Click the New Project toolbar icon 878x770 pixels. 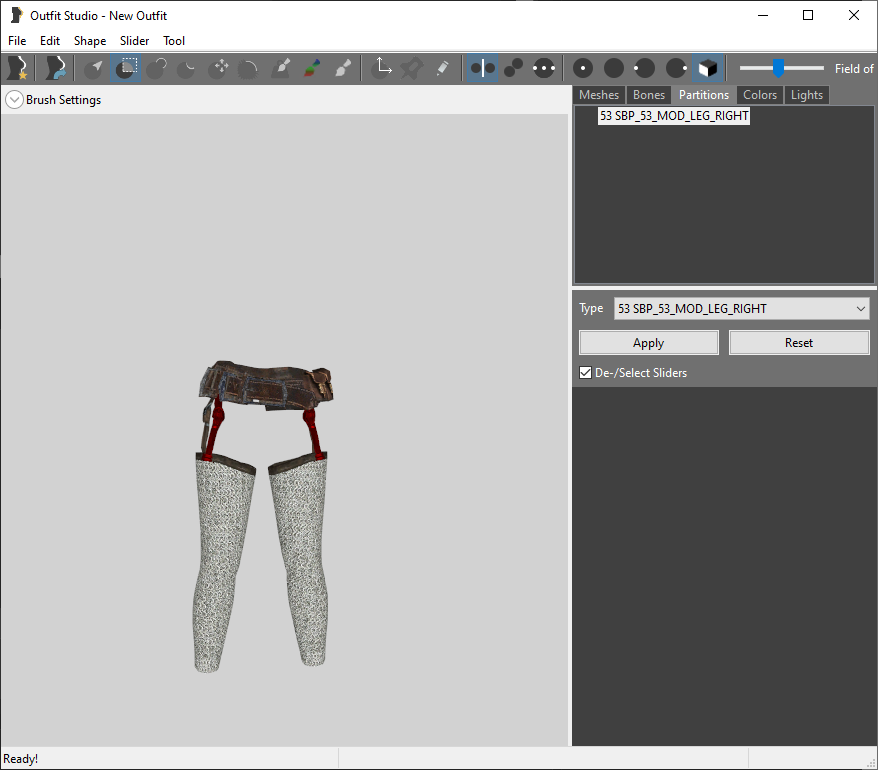tap(17, 68)
